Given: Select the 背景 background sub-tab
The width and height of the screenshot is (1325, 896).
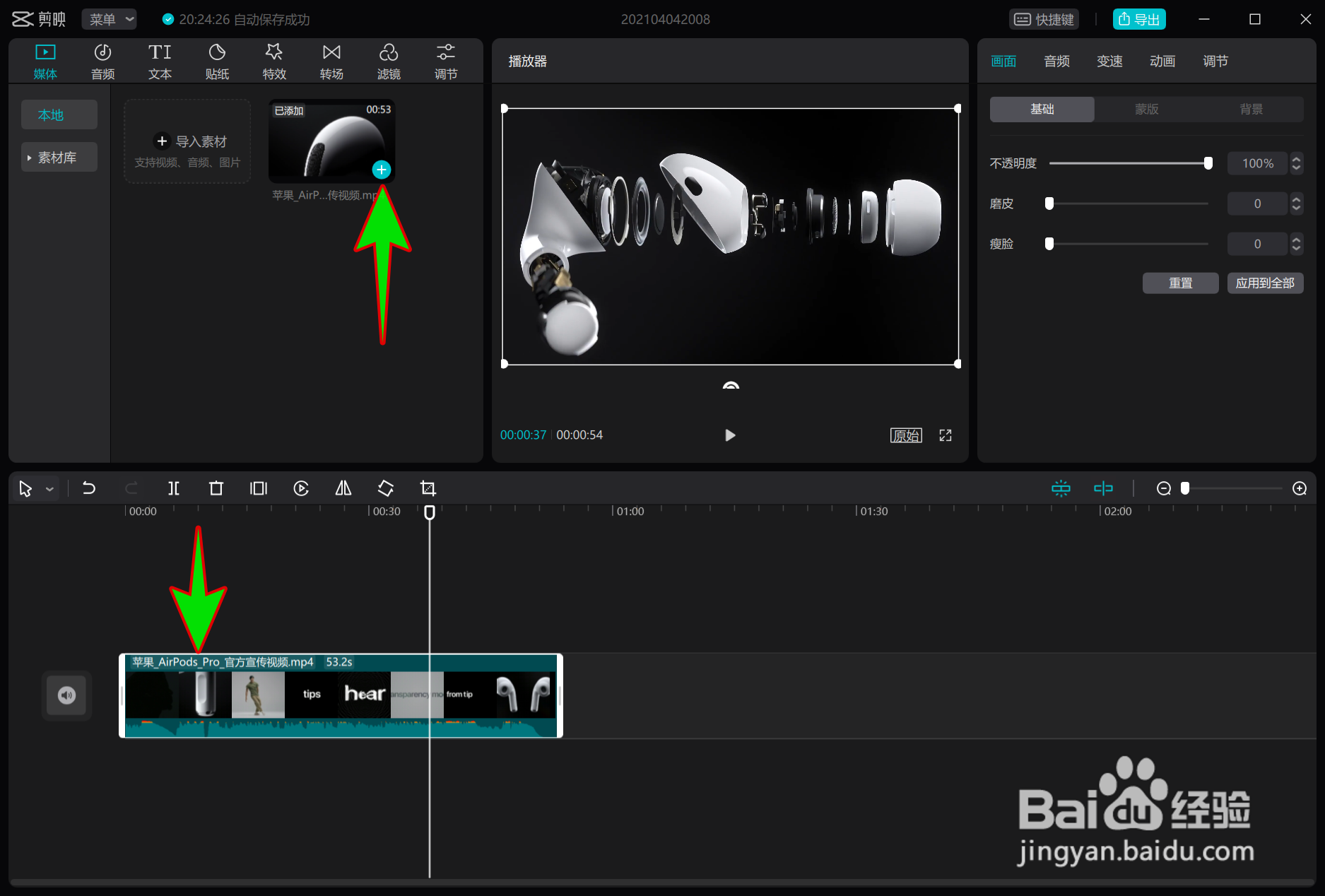Looking at the screenshot, I should coord(1252,109).
